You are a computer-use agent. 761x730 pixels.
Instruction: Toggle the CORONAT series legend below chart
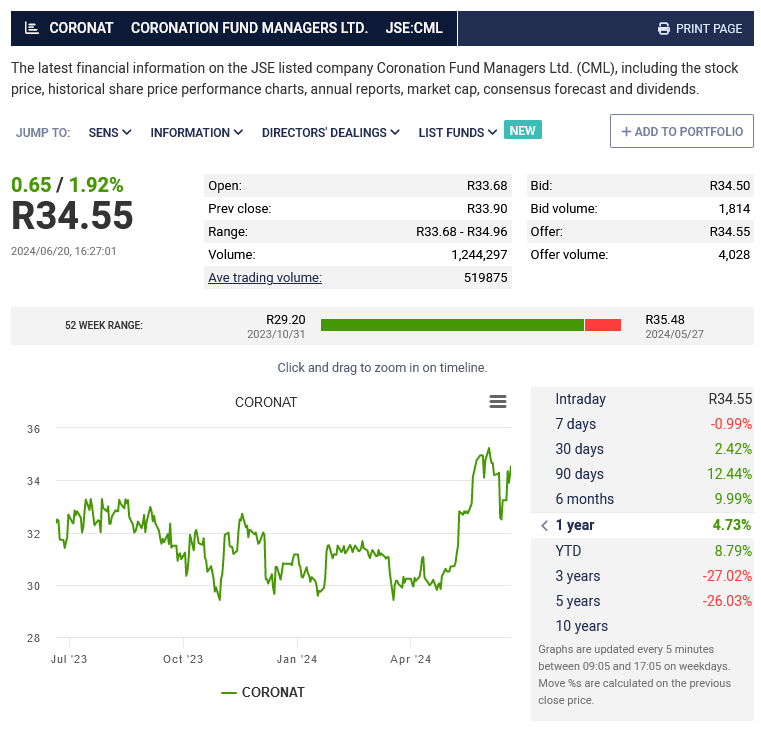click(263, 692)
